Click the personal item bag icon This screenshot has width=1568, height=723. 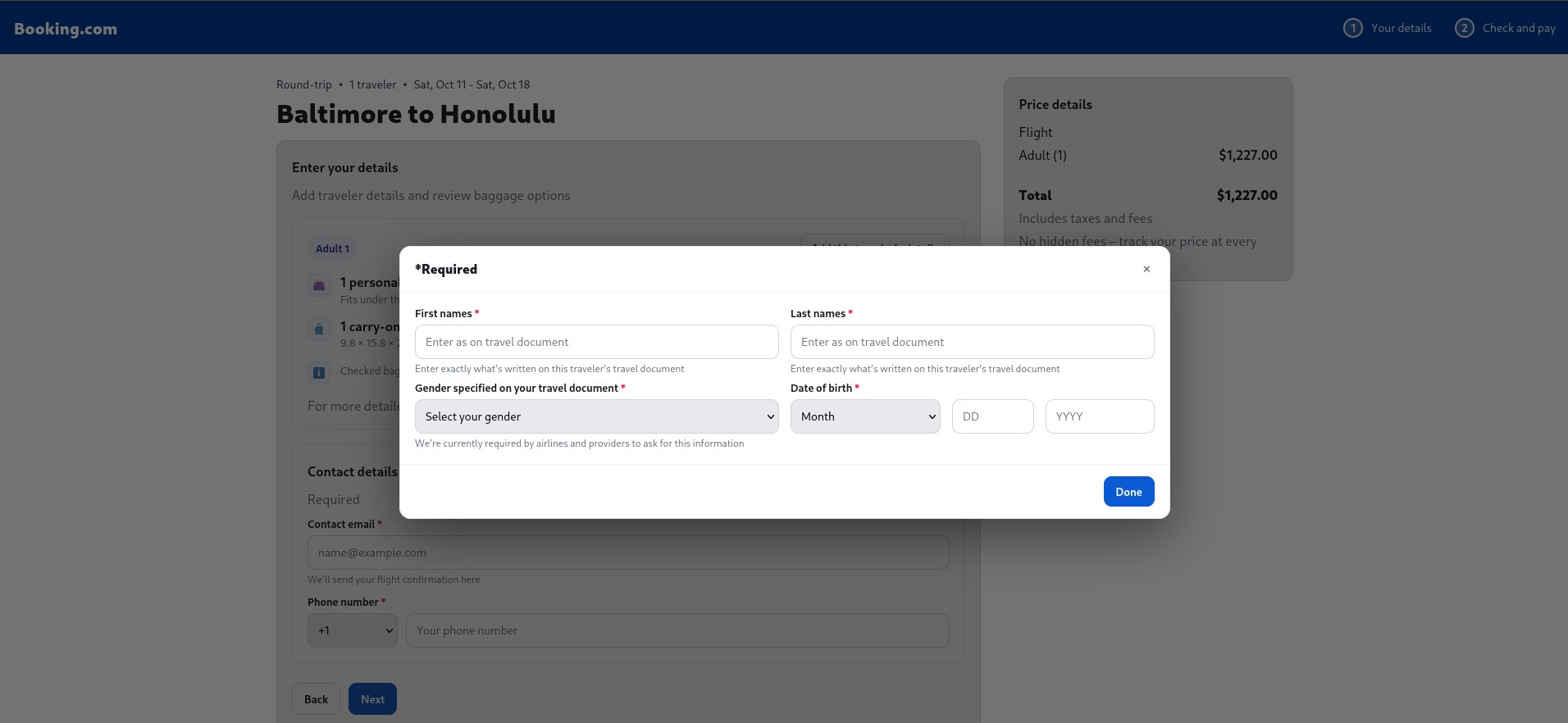point(319,285)
